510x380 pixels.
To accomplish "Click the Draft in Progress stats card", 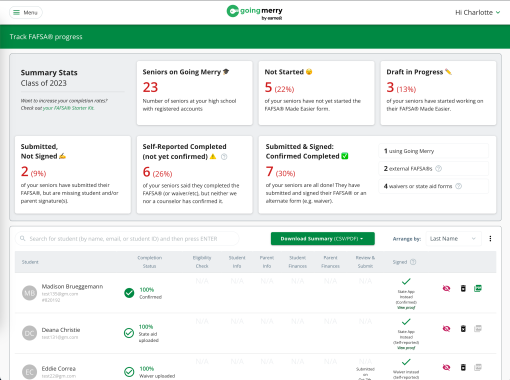I will (x=438, y=93).
